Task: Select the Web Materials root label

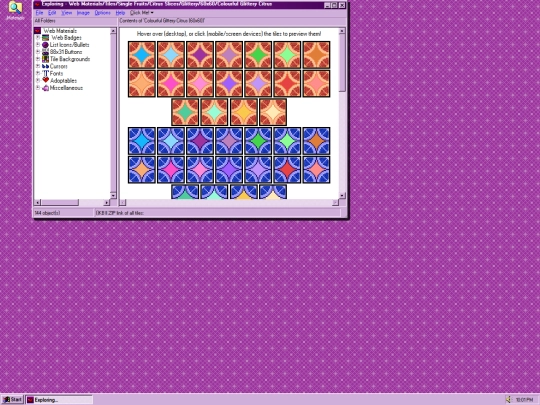Action: pos(60,31)
